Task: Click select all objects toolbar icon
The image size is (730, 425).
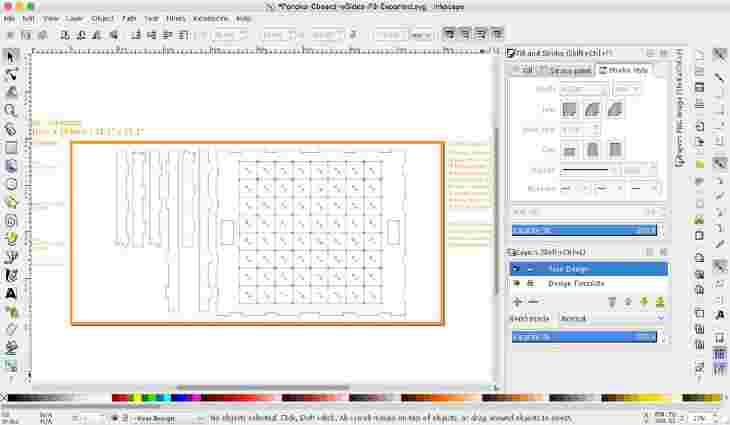Action: (10, 35)
